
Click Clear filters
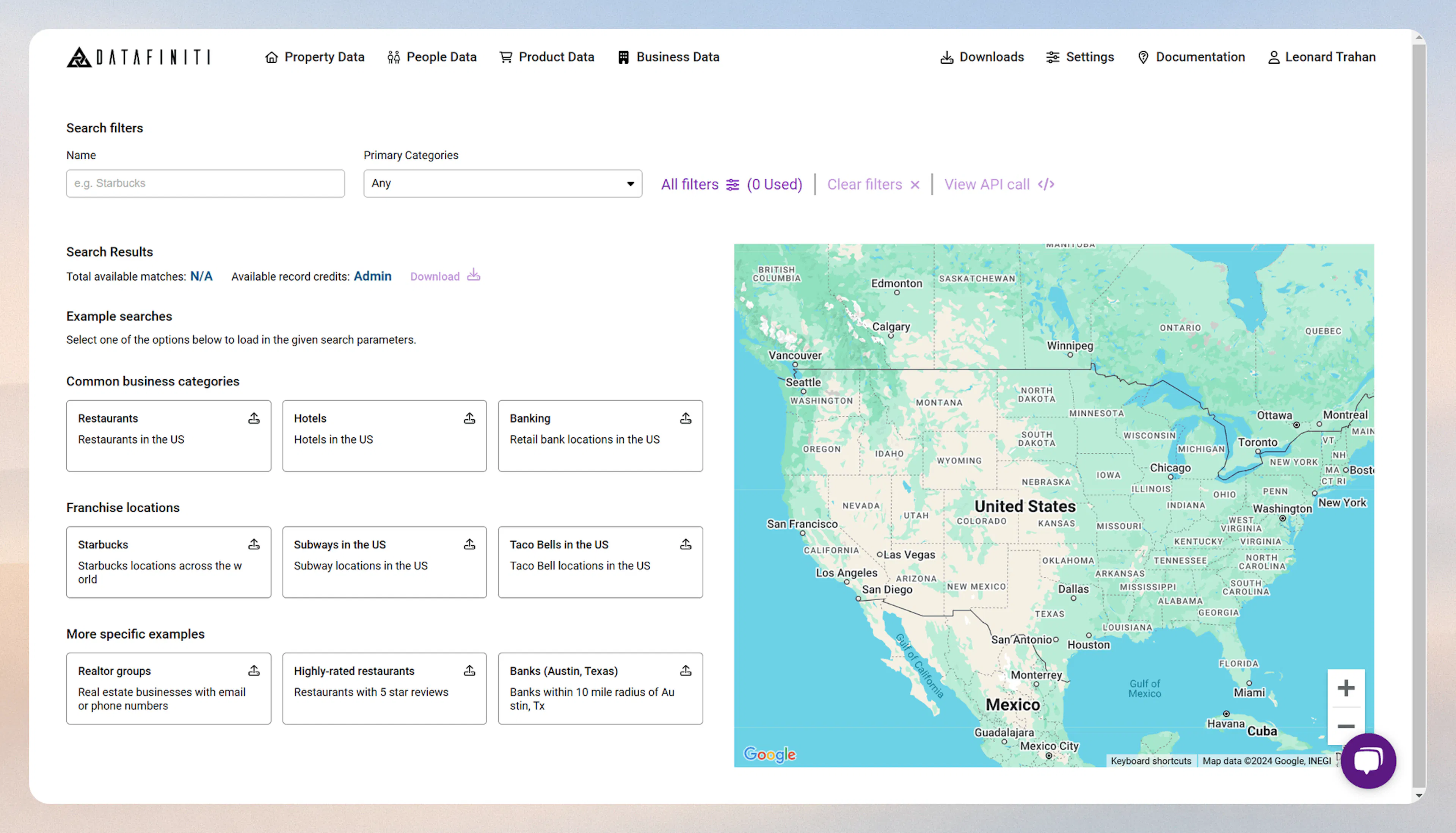click(865, 184)
